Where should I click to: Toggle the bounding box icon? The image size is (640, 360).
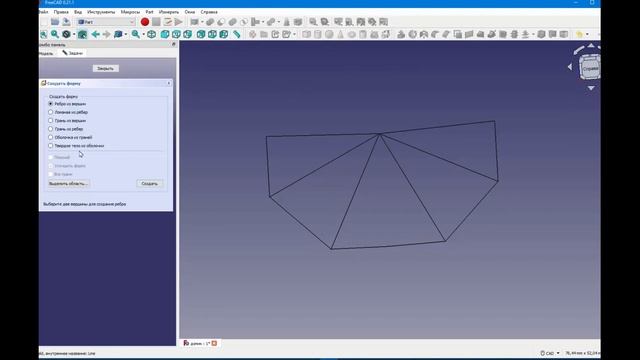click(82, 34)
